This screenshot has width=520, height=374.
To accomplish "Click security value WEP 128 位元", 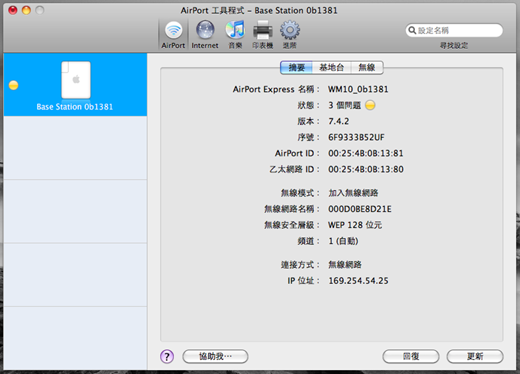I will click(x=355, y=225).
